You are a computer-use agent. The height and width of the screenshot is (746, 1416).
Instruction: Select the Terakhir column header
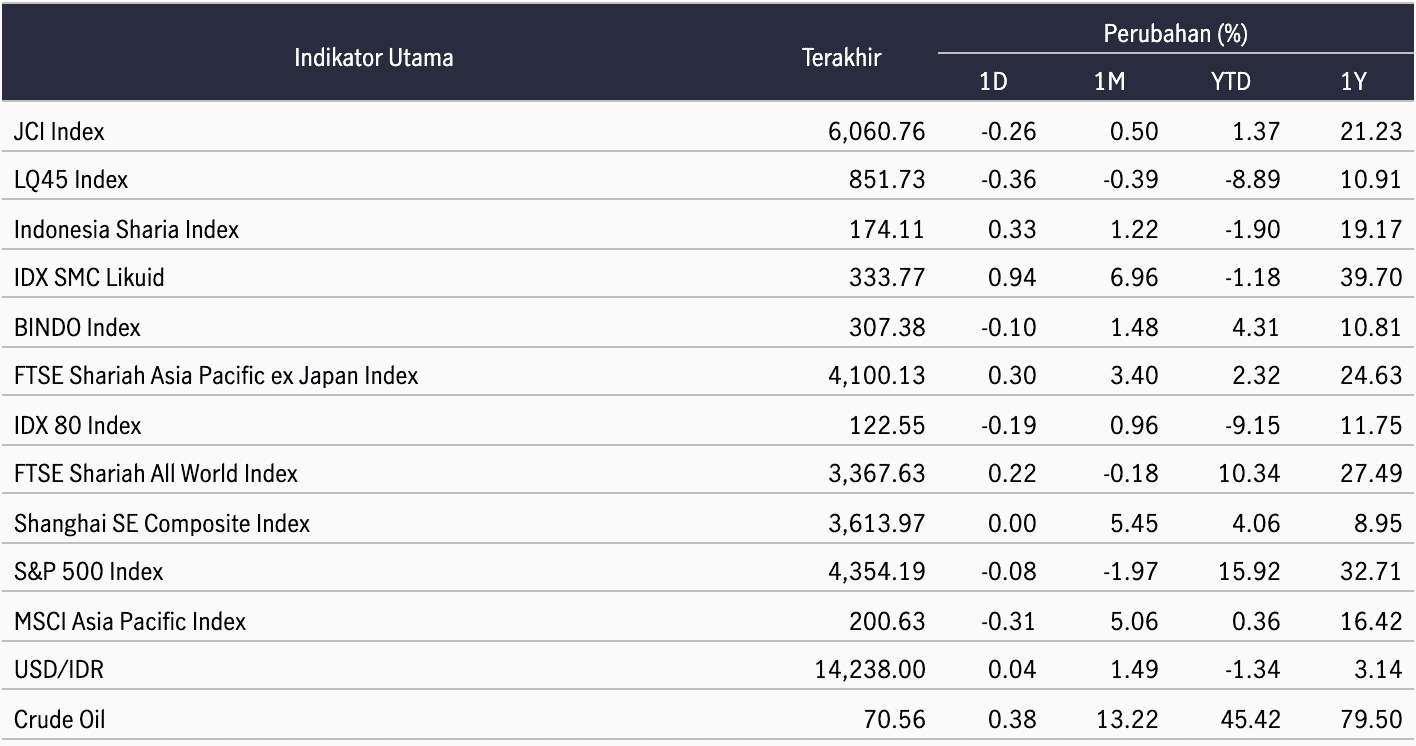tap(842, 58)
